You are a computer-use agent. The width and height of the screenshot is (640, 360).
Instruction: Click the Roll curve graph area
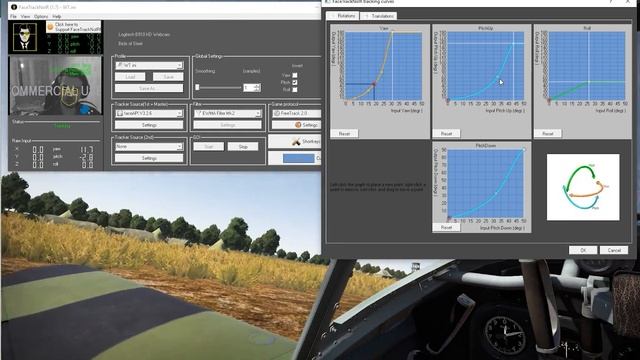point(587,66)
